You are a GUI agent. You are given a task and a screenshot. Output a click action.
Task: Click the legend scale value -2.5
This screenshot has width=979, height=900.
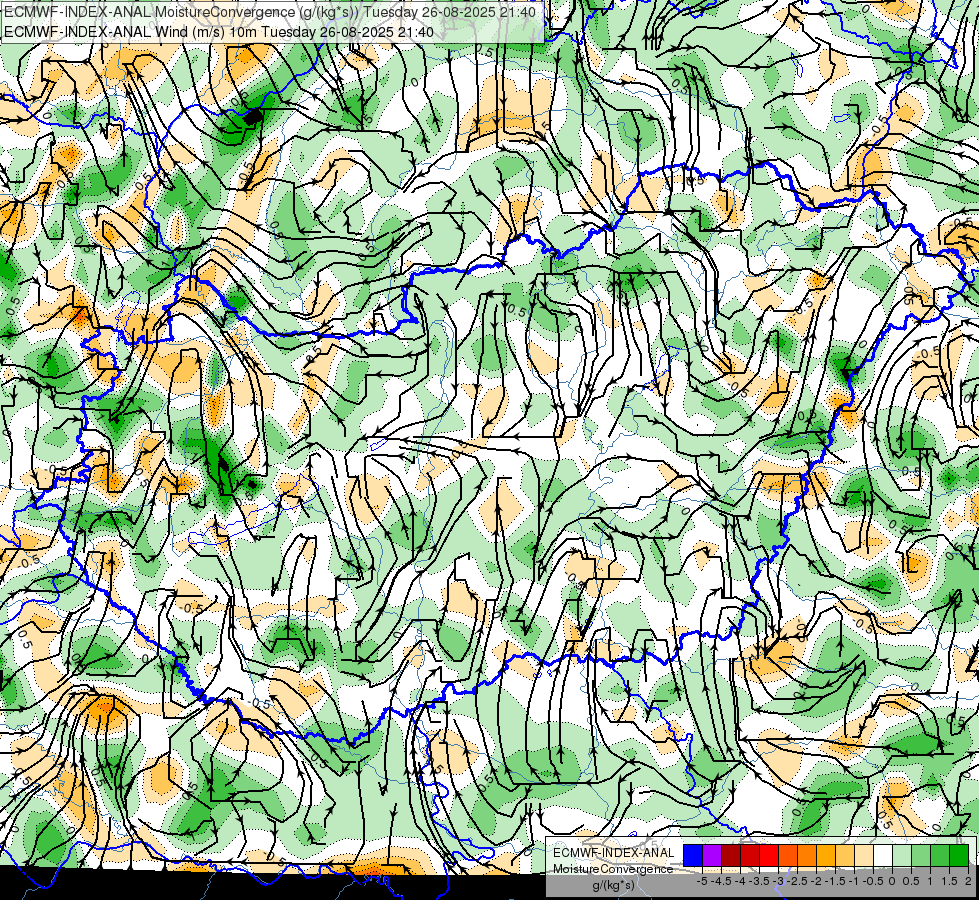[797, 881]
